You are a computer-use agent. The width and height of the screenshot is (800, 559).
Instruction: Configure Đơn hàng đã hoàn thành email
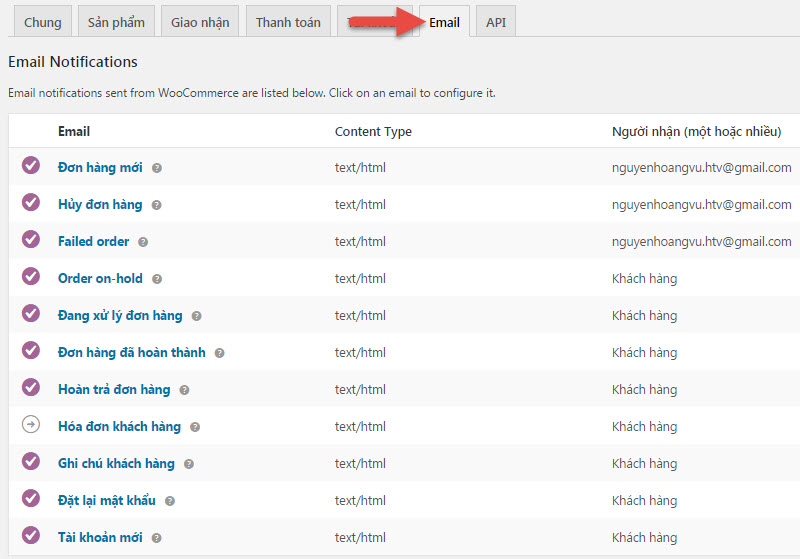132,352
